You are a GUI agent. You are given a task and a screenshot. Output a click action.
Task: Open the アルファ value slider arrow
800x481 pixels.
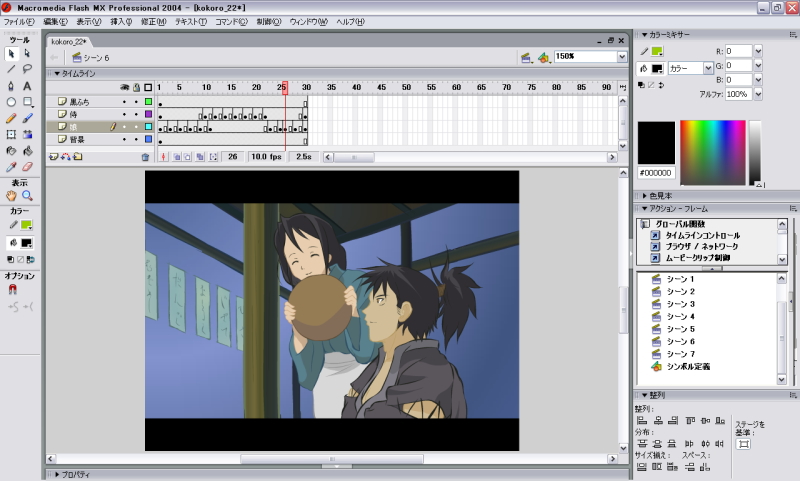[x=758, y=94]
